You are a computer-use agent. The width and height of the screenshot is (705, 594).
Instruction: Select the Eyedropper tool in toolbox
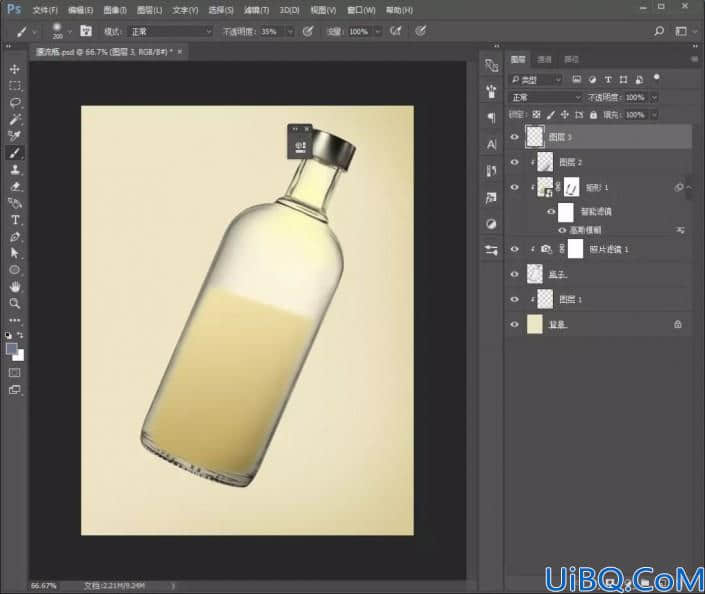click(14, 136)
